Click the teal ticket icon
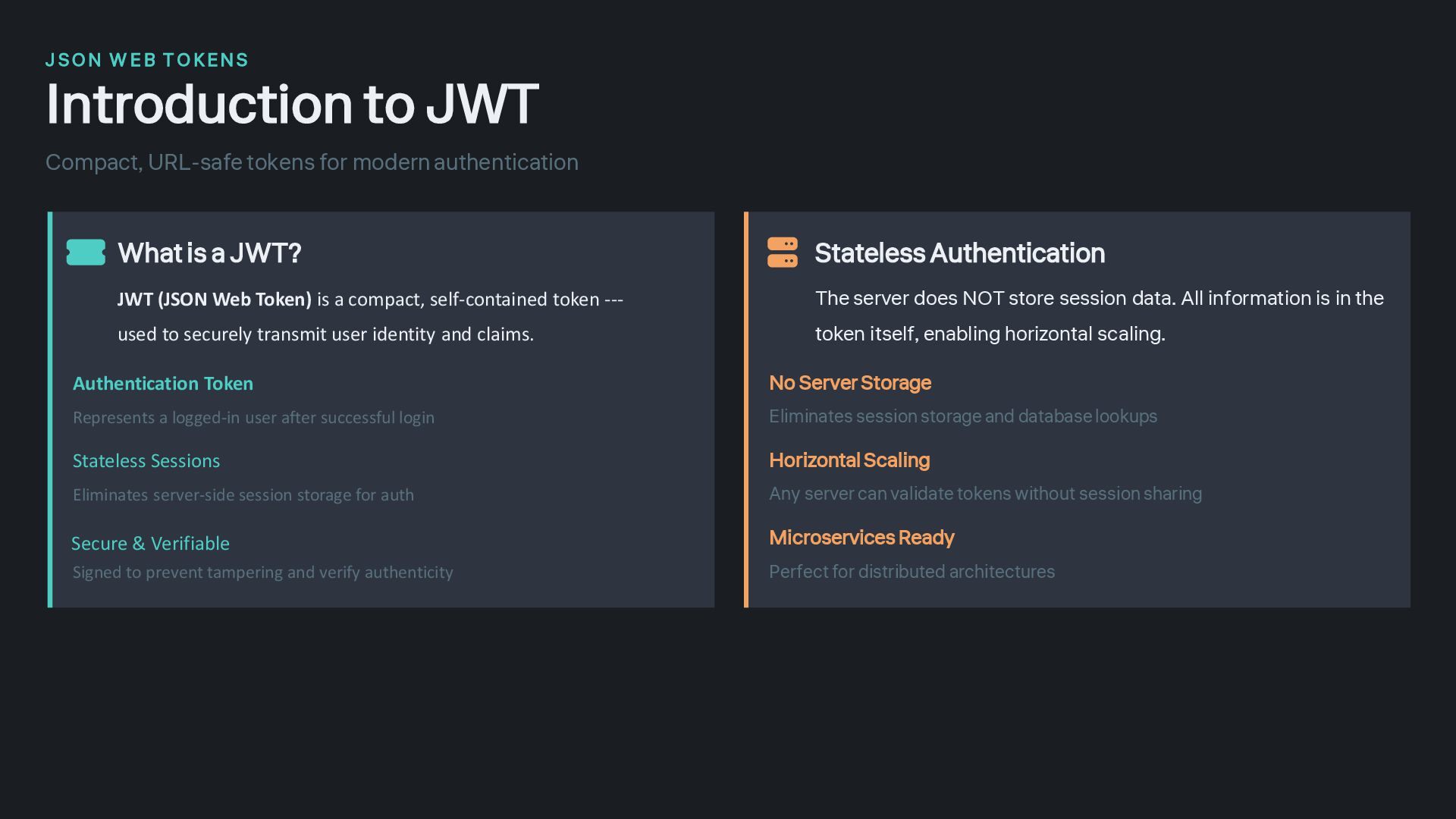The height and width of the screenshot is (819, 1456). [x=86, y=253]
